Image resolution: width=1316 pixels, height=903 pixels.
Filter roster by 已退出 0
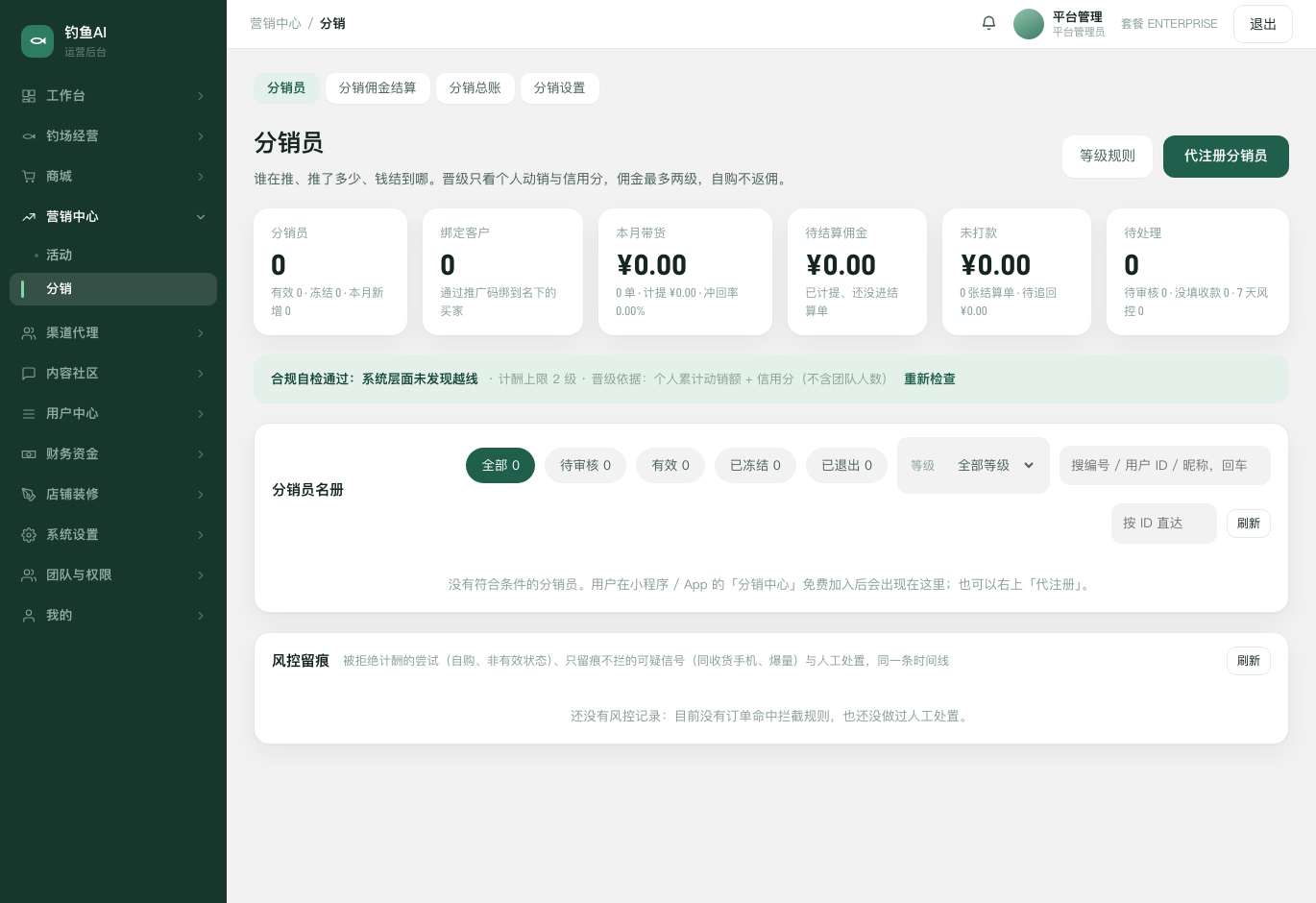coord(847,466)
